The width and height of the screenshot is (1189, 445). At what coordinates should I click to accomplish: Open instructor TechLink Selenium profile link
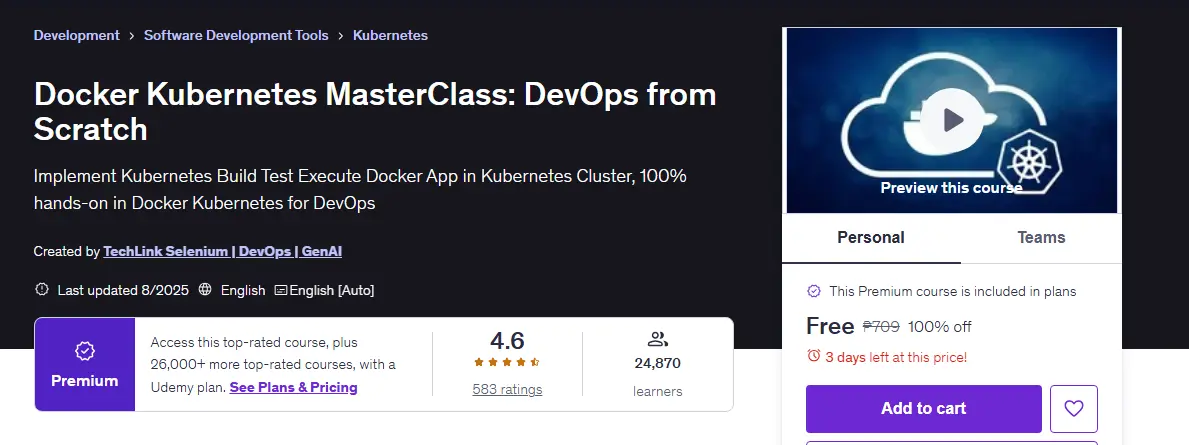click(x=222, y=252)
